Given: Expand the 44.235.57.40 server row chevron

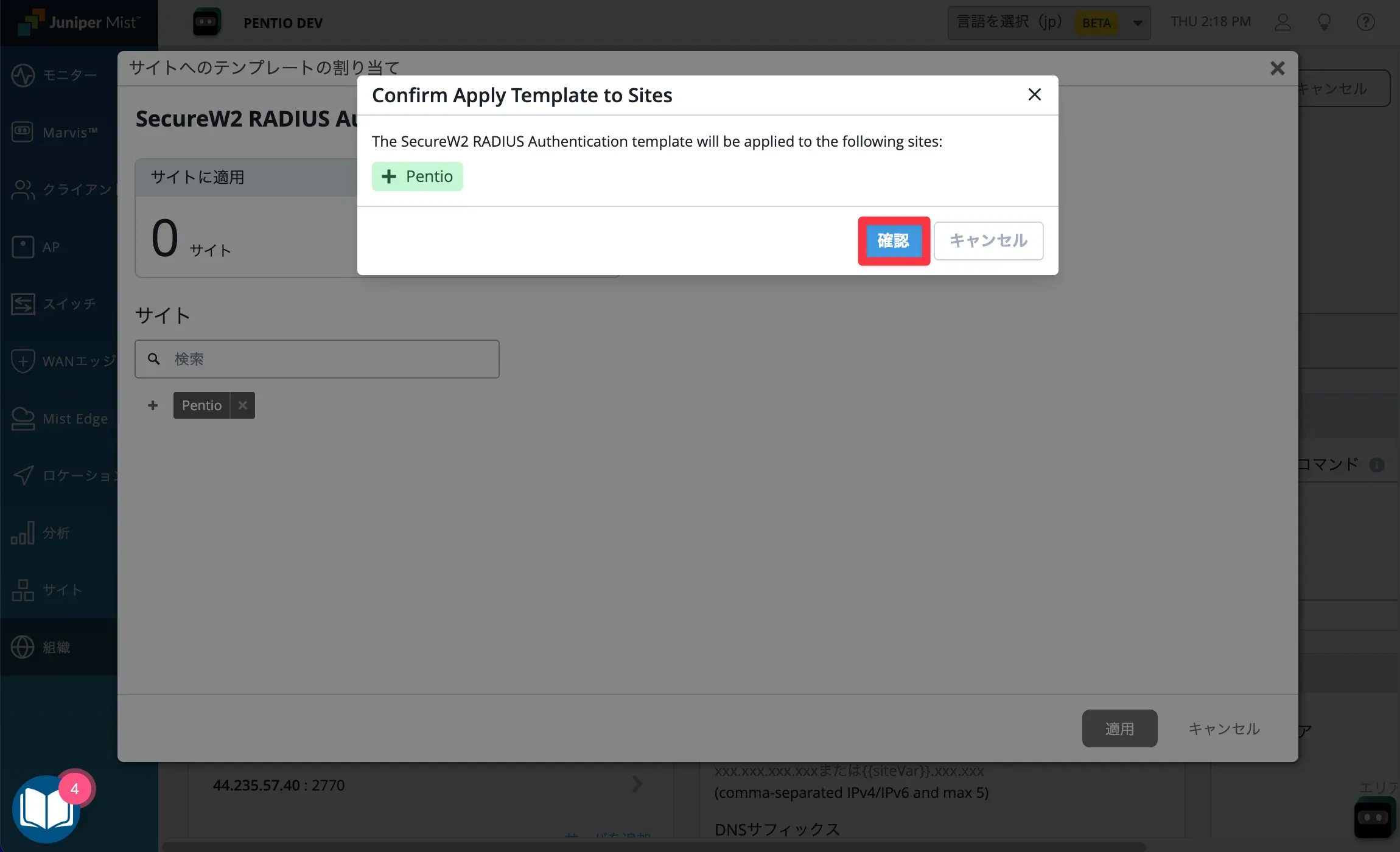Looking at the screenshot, I should pyautogui.click(x=637, y=784).
